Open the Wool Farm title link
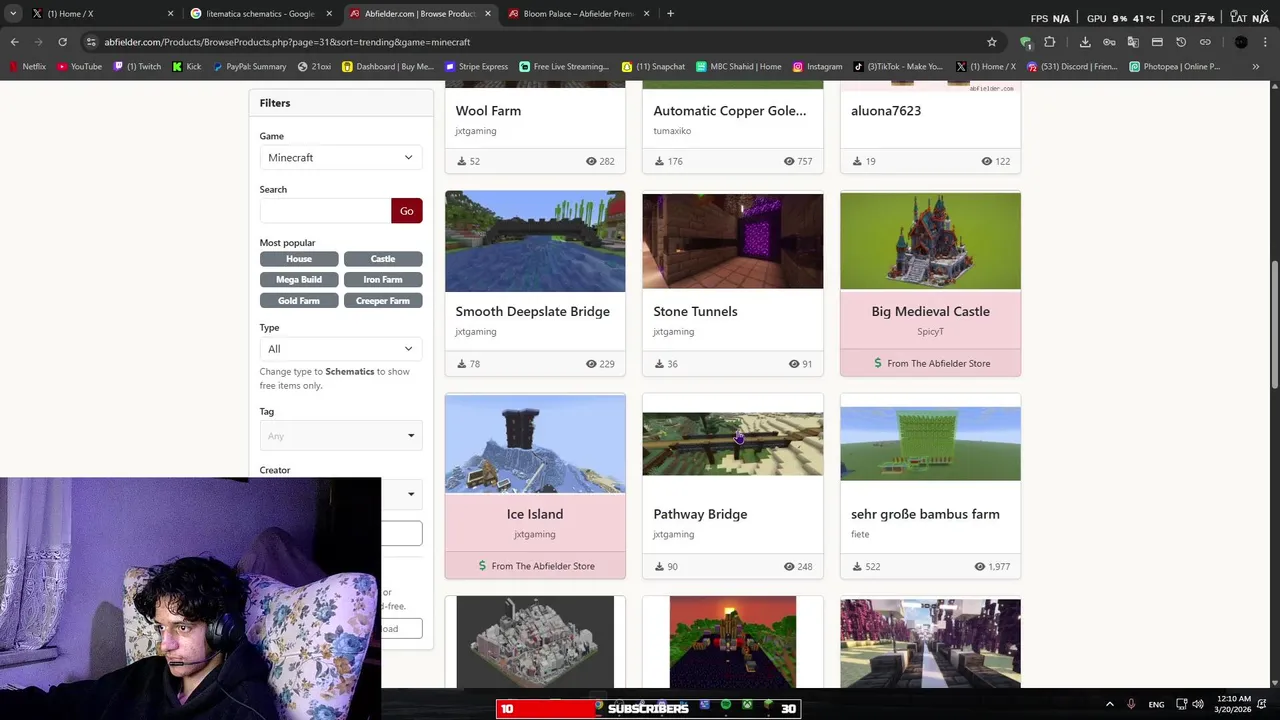 pos(488,111)
